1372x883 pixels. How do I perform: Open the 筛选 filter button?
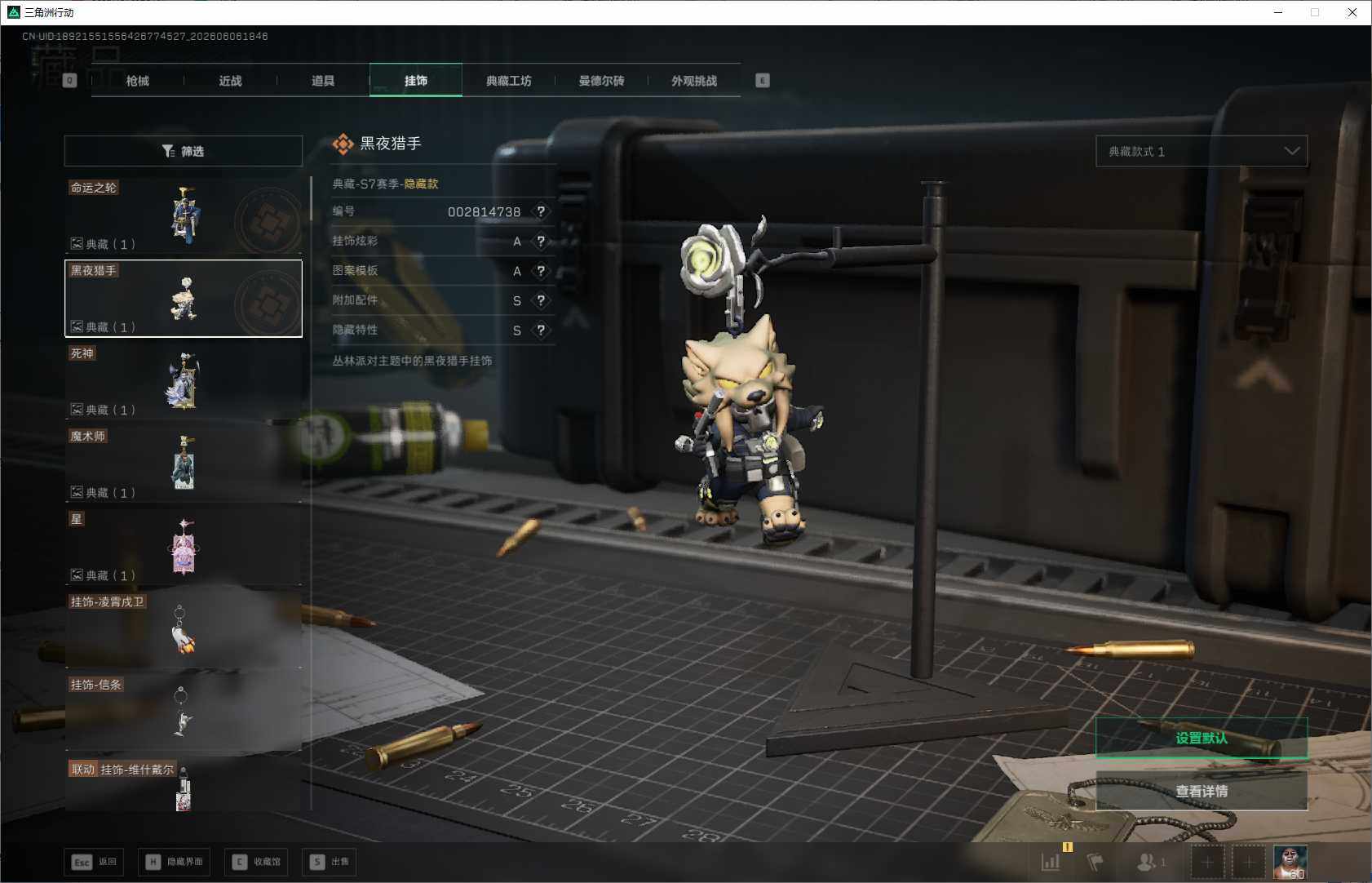pyautogui.click(x=184, y=151)
